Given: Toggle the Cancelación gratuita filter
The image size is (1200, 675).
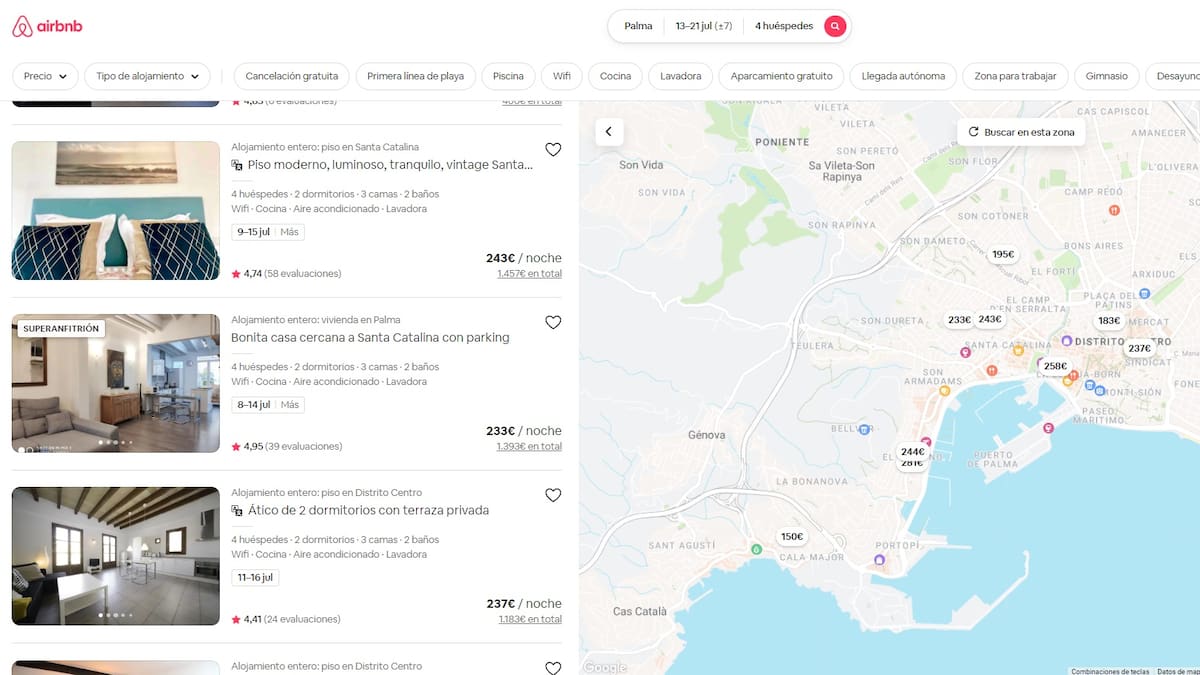Looking at the screenshot, I should (x=291, y=76).
